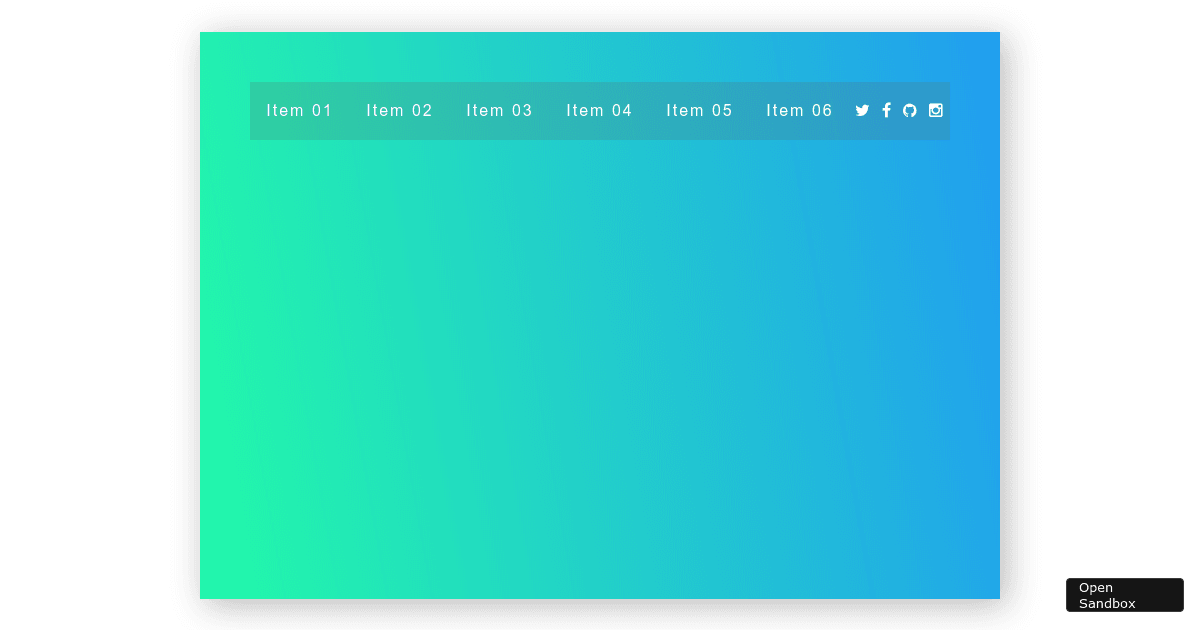Click the first navbar link labeled Item 01
The image size is (1200, 630).
click(x=299, y=110)
